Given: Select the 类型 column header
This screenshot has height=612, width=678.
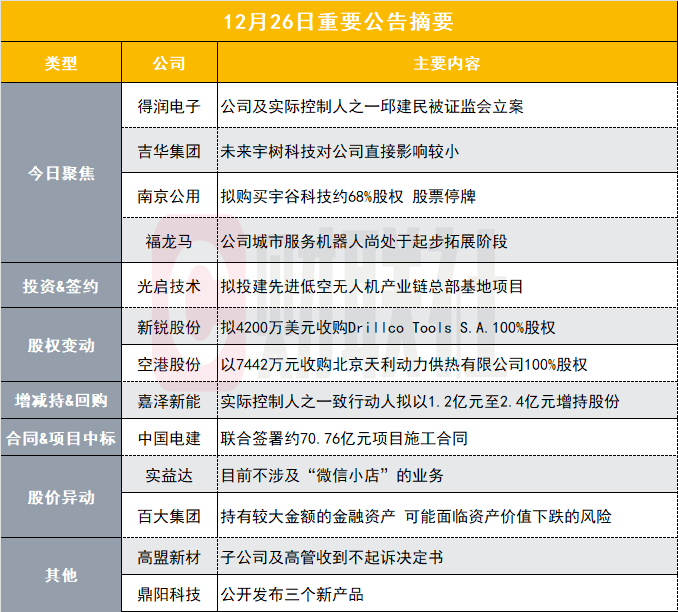Looking at the screenshot, I should click(x=61, y=63).
